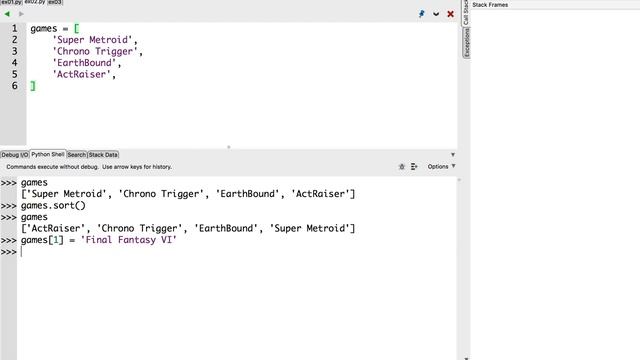Click the bug debug-mode icon in shell toolbar
Image resolution: width=640 pixels, height=360 pixels.
[x=402, y=167]
